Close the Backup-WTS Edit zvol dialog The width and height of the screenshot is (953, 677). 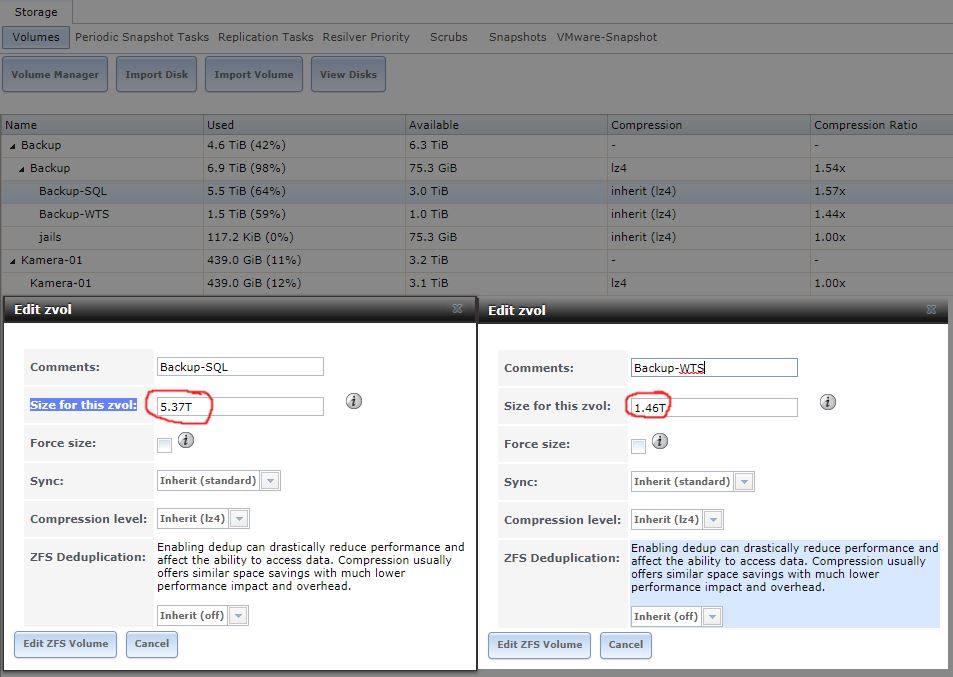click(x=931, y=309)
